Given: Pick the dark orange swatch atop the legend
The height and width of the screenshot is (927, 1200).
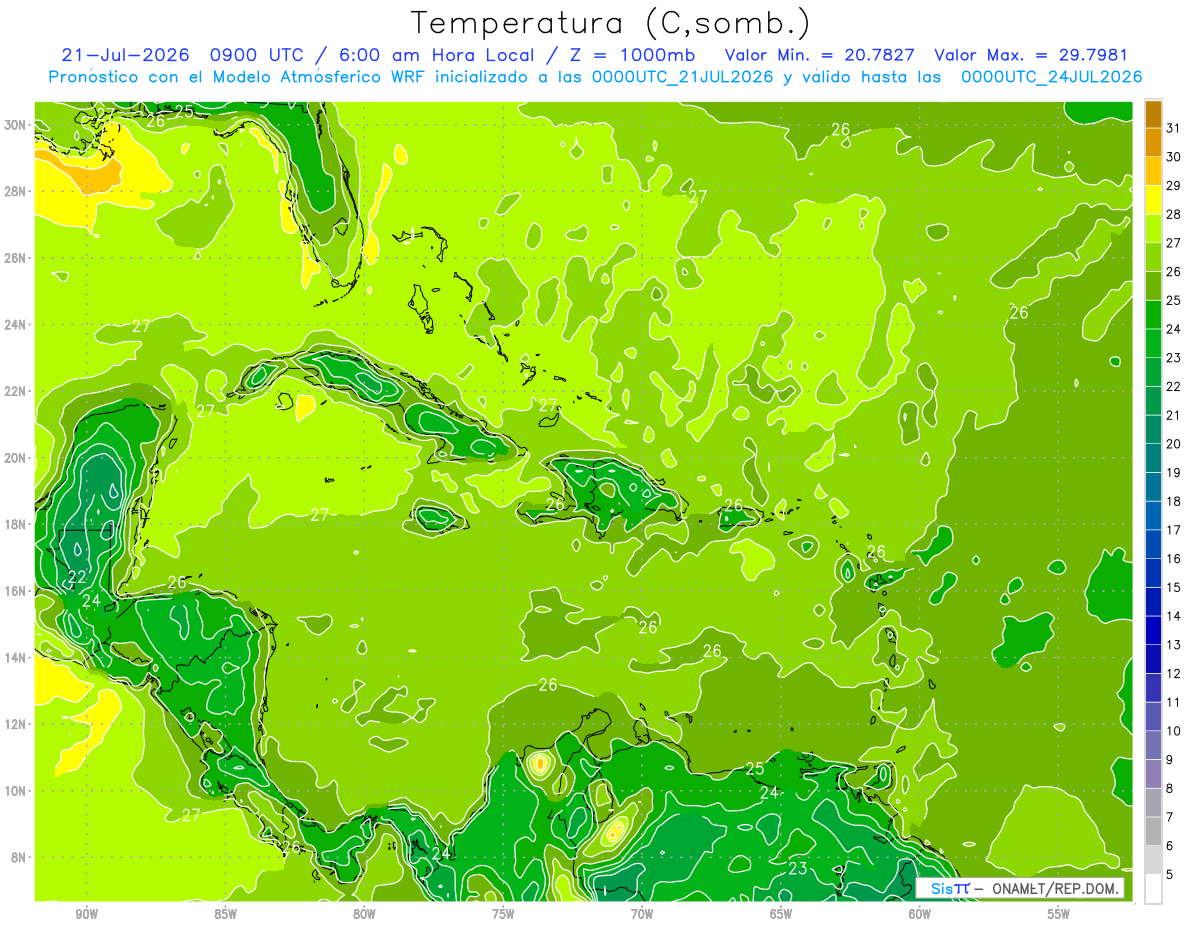Looking at the screenshot, I should (x=1153, y=114).
